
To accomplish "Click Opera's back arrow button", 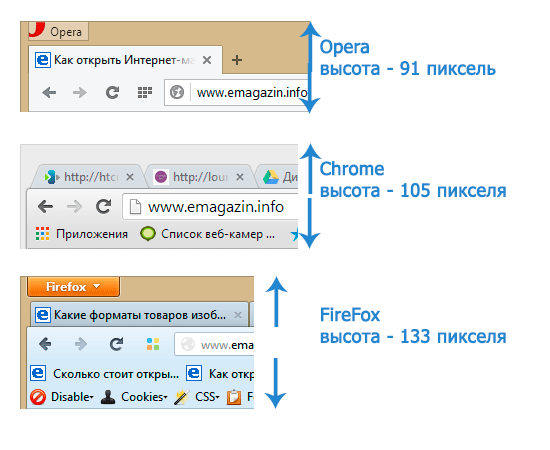I will 49,93.
